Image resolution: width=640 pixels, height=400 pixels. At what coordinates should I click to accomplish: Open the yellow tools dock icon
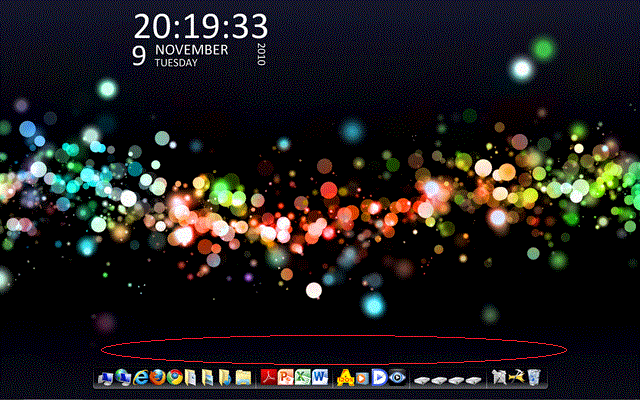516,378
